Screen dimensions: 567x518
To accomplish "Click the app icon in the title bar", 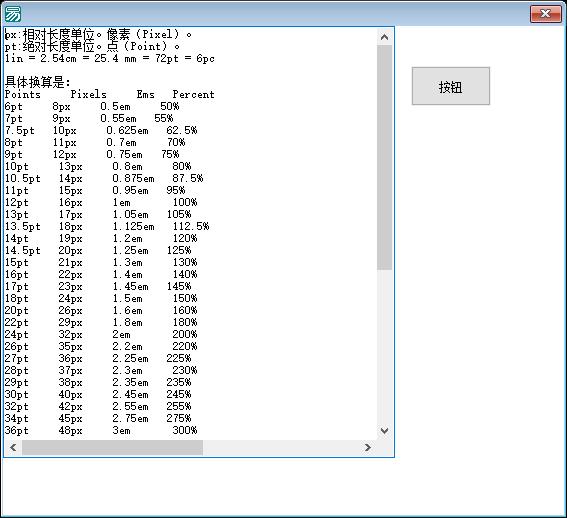I will point(13,14).
